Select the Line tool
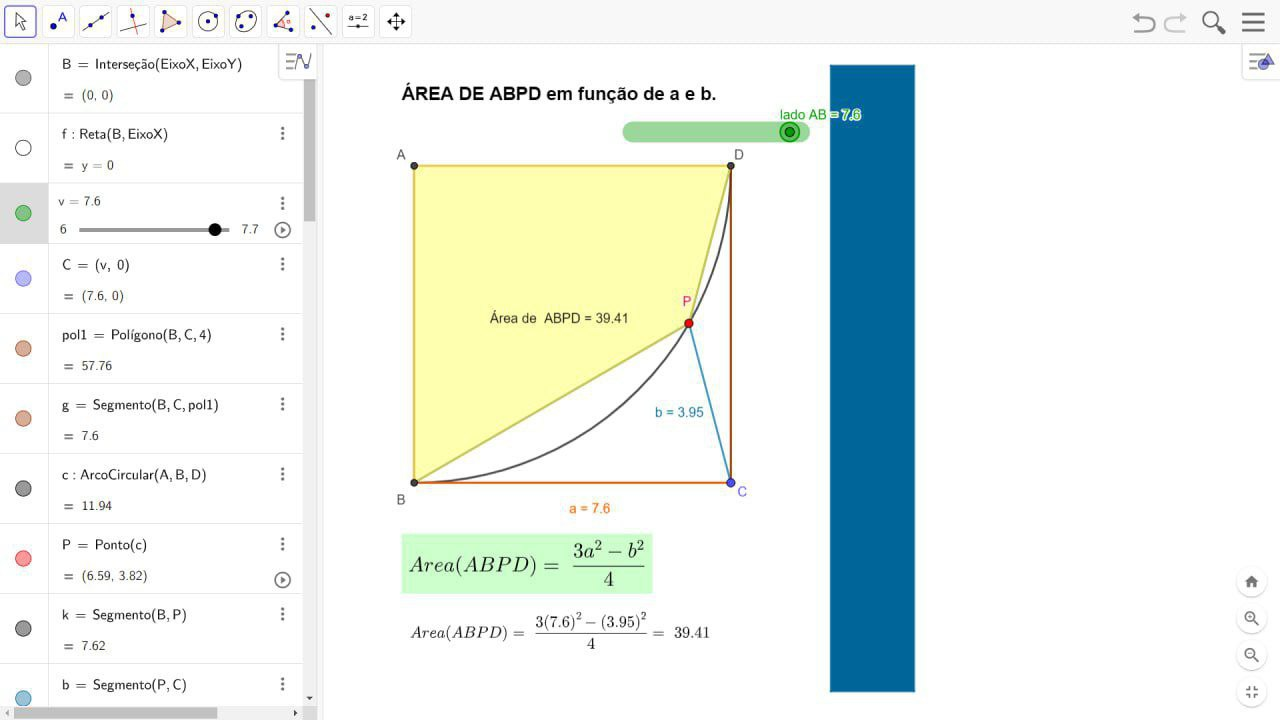The height and width of the screenshot is (720, 1280). click(96, 21)
